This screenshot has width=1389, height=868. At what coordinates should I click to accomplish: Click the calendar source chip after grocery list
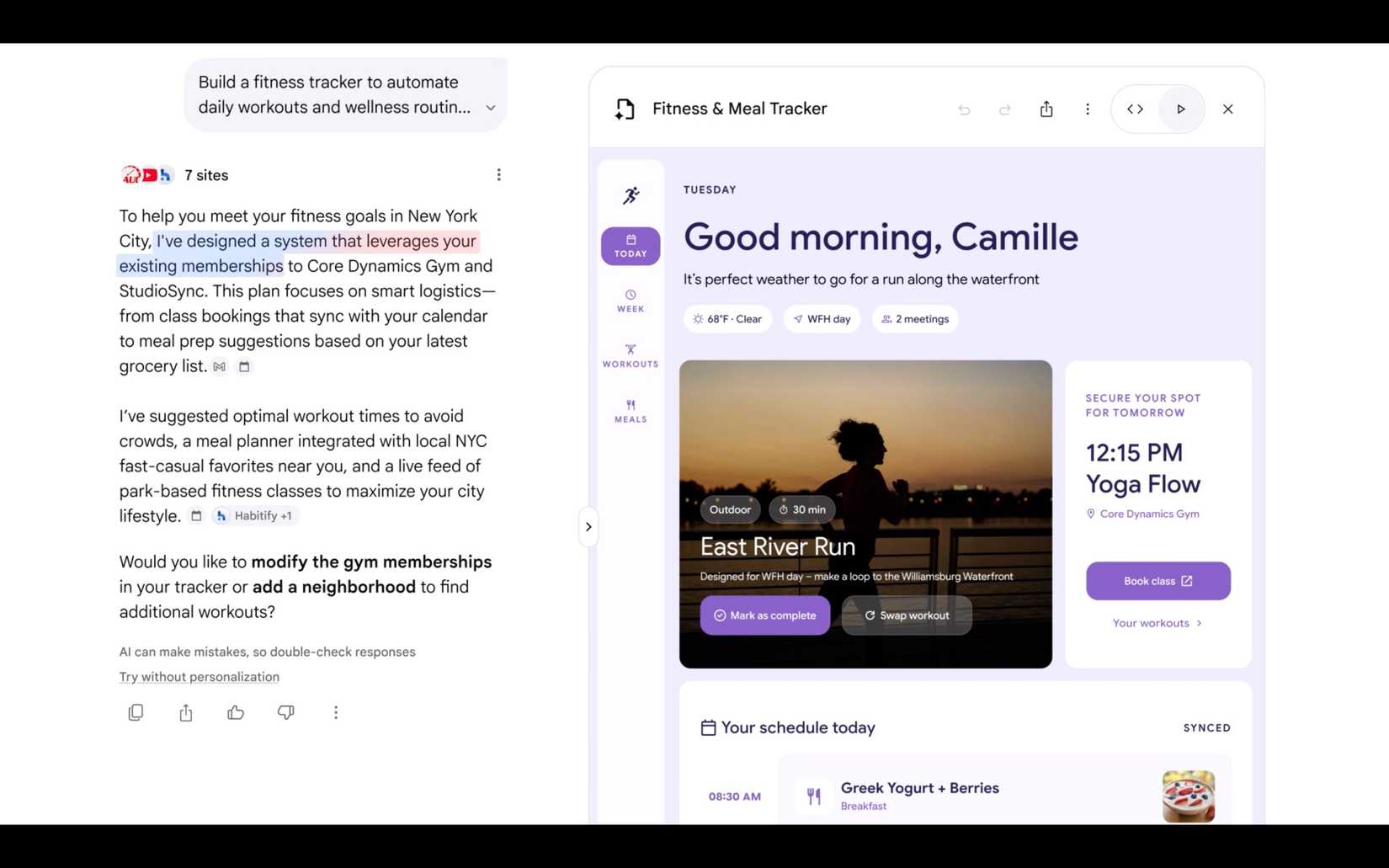[x=244, y=366]
